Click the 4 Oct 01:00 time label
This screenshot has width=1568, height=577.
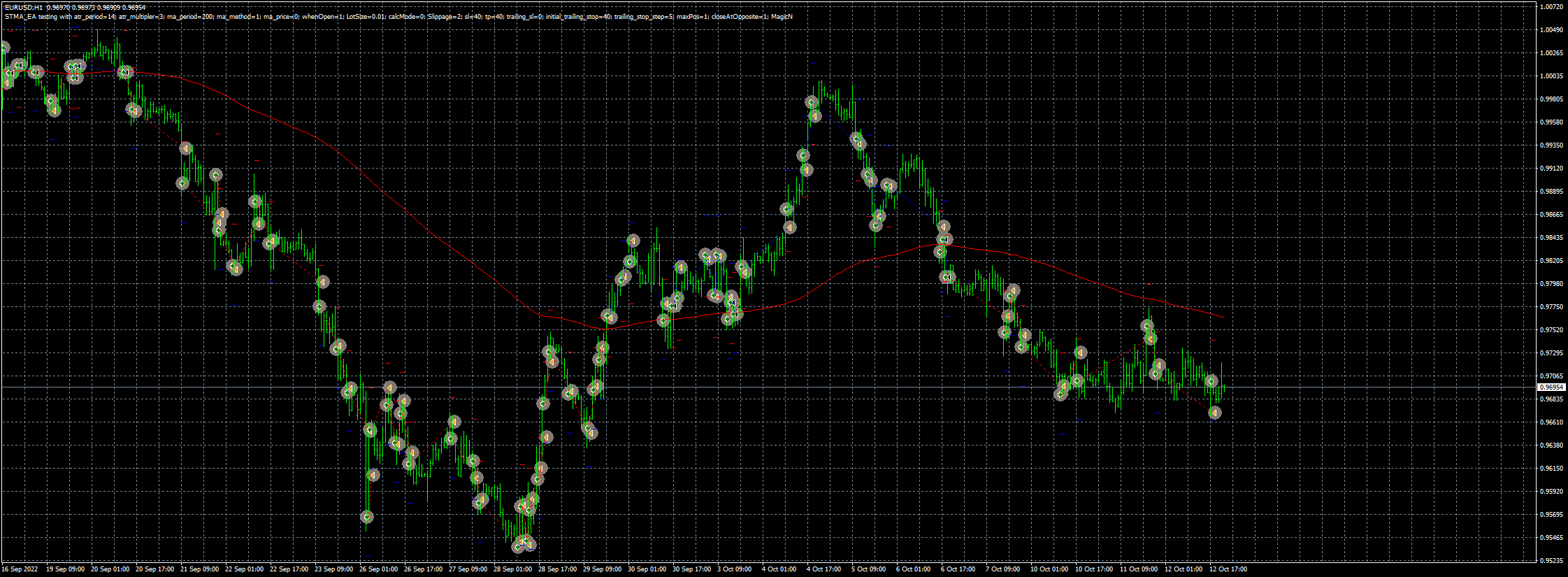779,569
